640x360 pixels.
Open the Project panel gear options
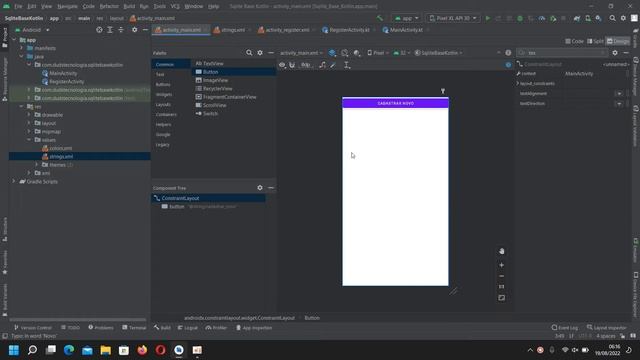click(135, 30)
